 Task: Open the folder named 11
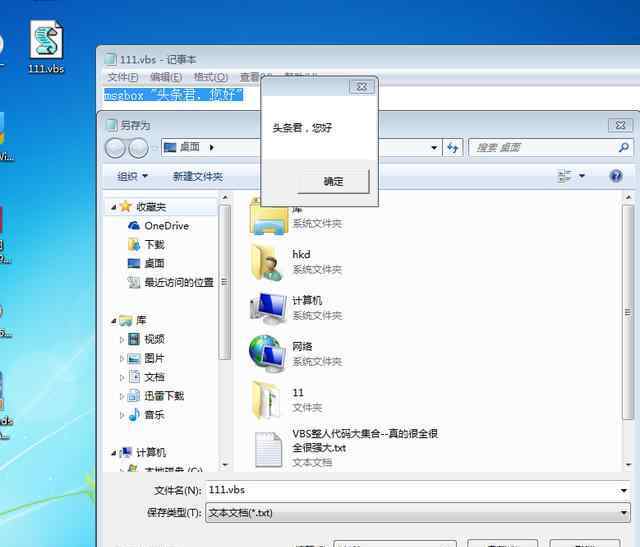tap(267, 399)
